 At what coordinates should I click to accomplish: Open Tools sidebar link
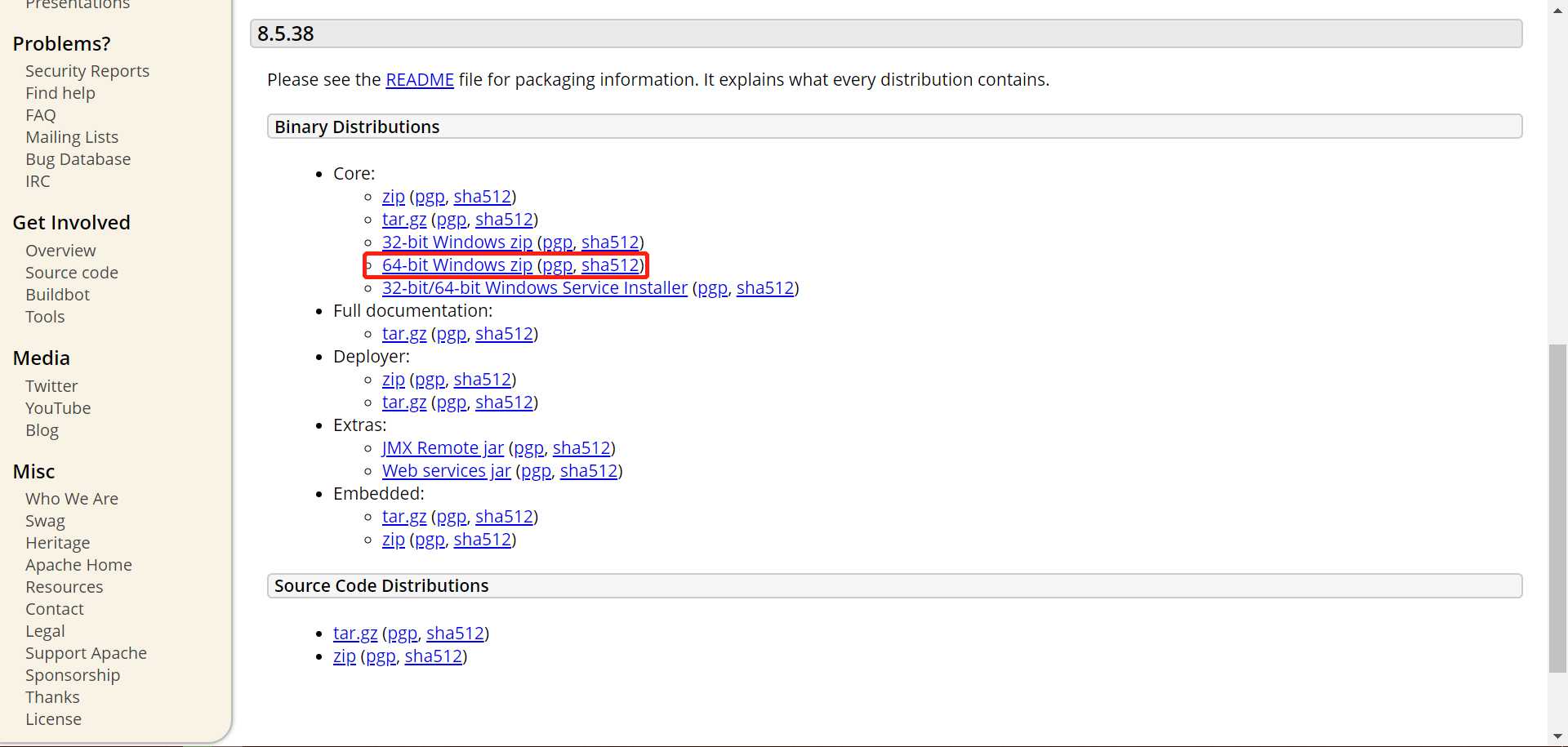point(45,317)
